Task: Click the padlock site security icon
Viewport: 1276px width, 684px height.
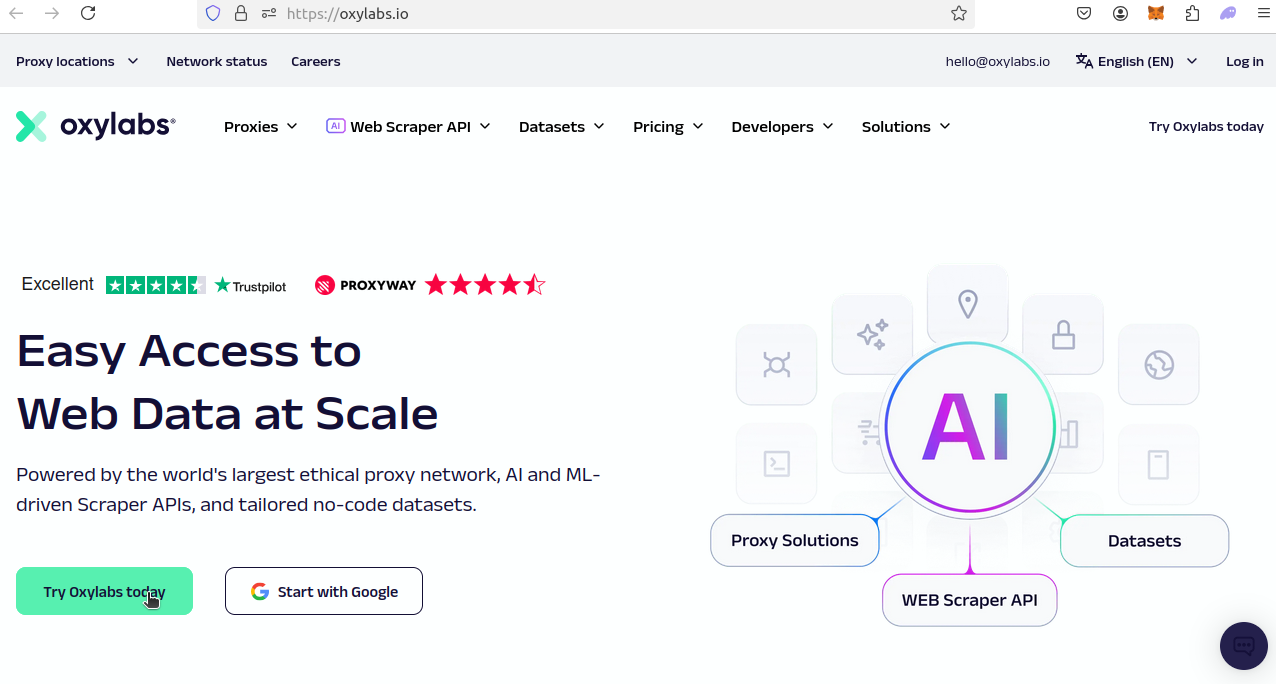Action: tap(240, 13)
